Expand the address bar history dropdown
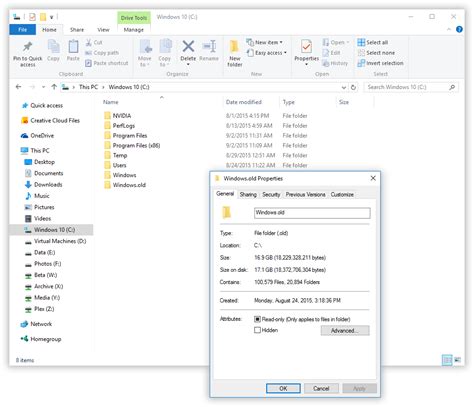Image resolution: width=474 pixels, height=407 pixels. [344, 87]
